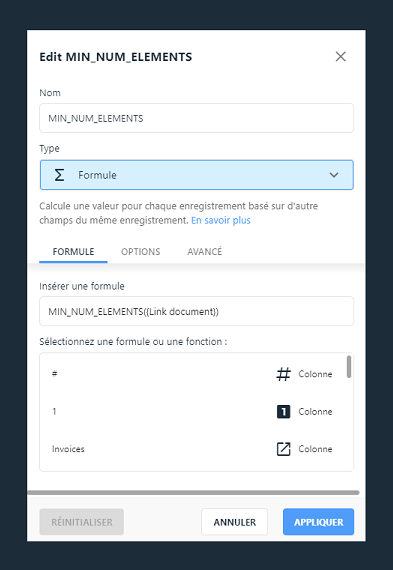Select the Invoices column entry
Image resolution: width=393 pixels, height=570 pixels.
(x=192, y=449)
